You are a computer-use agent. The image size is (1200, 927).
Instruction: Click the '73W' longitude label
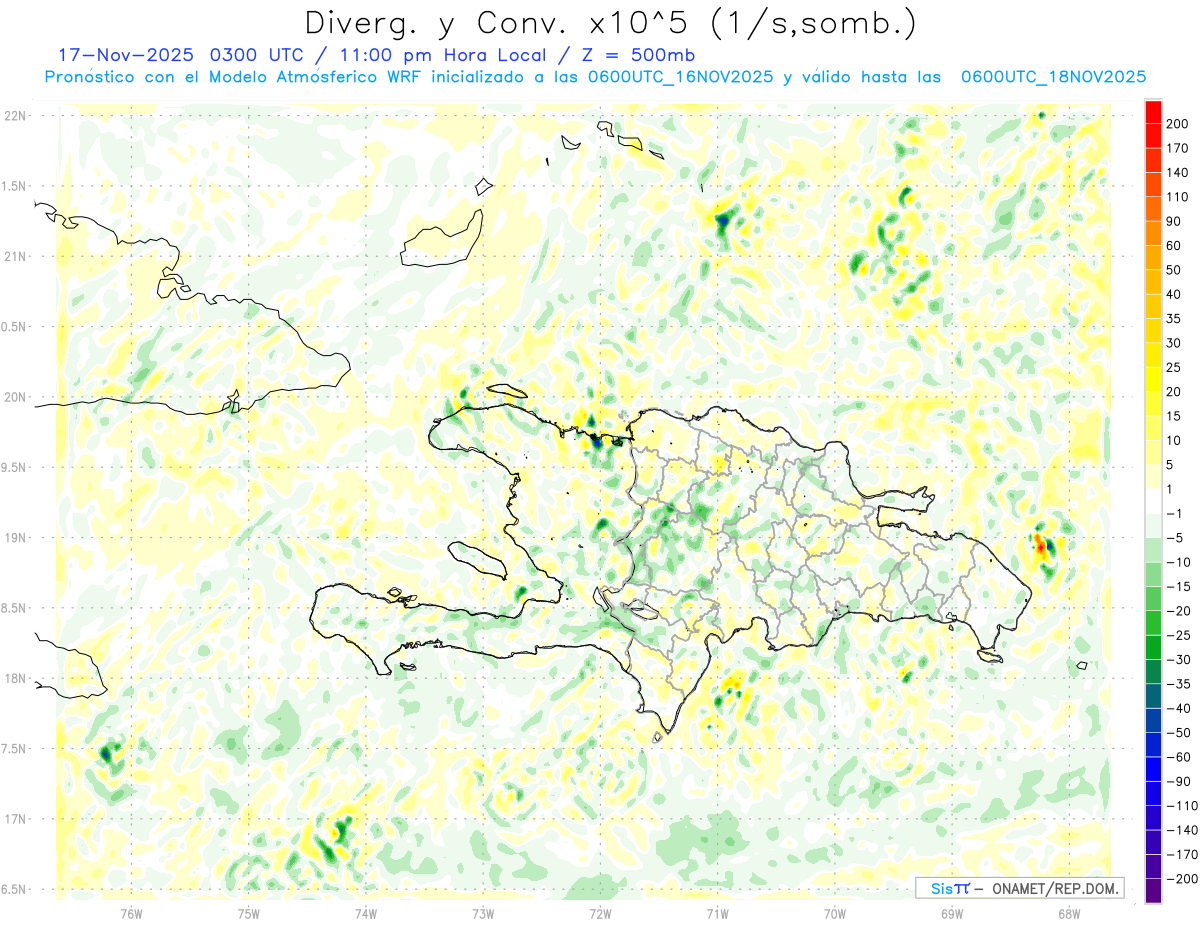pos(483,913)
